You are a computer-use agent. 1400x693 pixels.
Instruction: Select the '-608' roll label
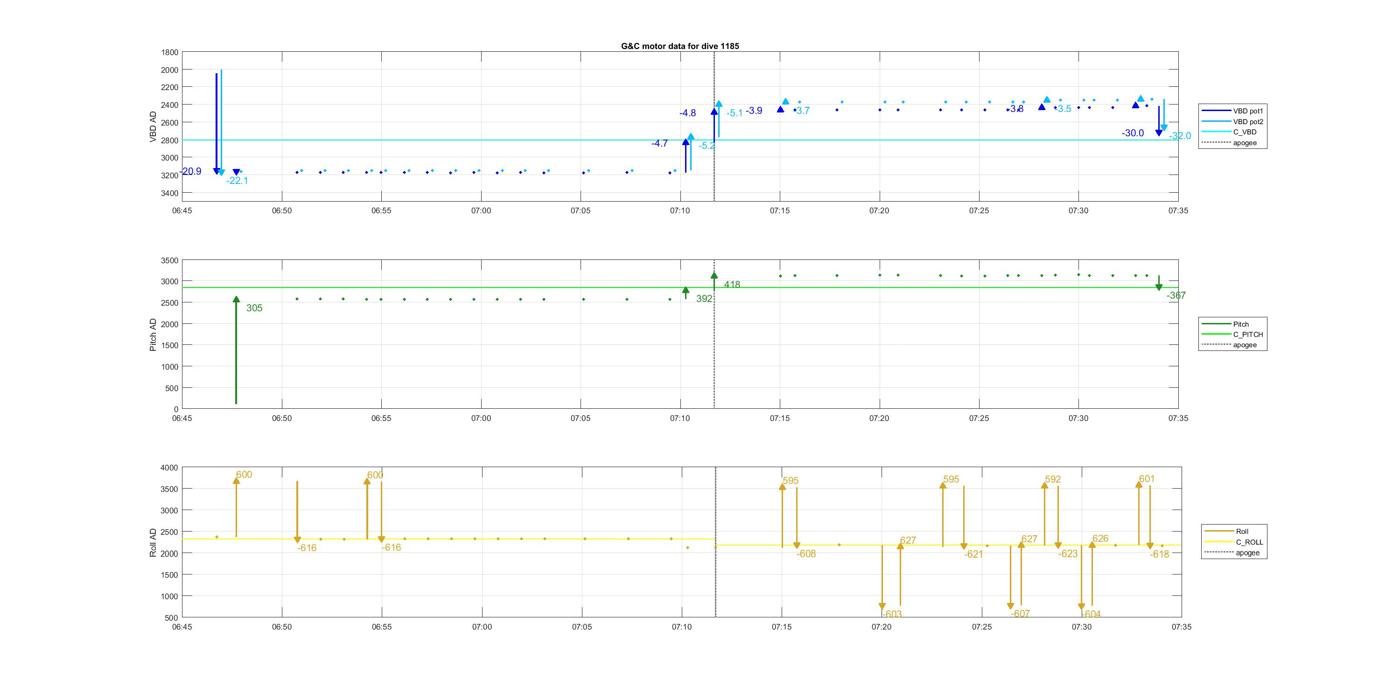point(806,554)
